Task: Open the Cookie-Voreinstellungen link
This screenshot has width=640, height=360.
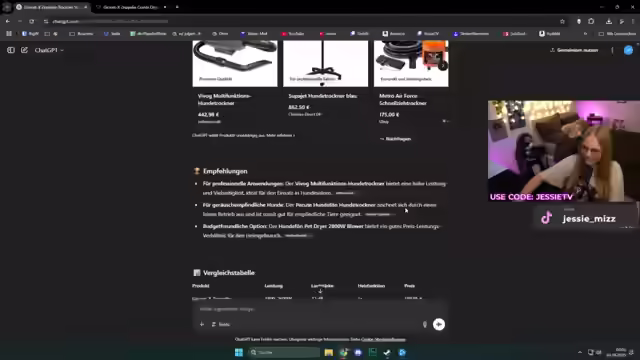Action: pos(383,339)
